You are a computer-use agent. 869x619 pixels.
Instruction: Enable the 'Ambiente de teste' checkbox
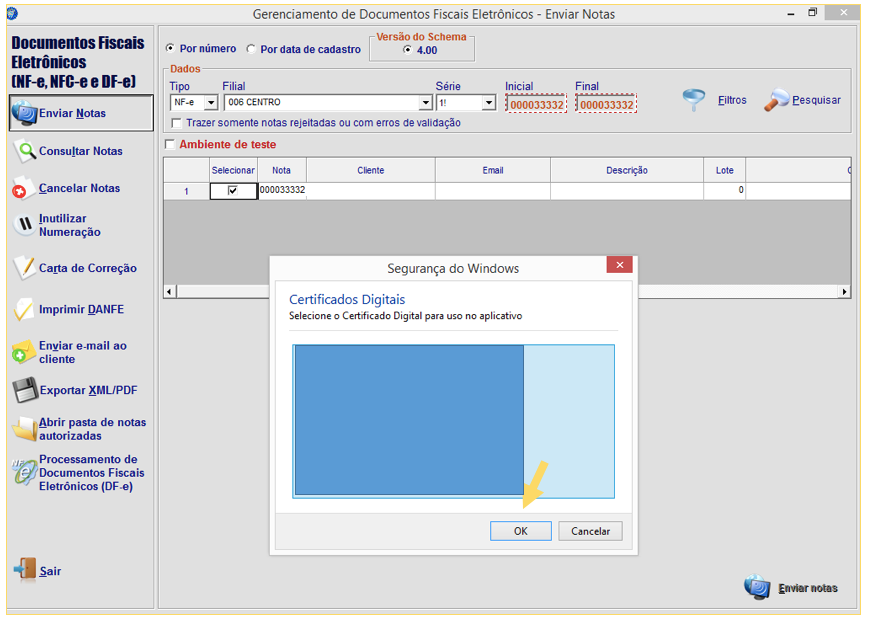pyautogui.click(x=169, y=144)
